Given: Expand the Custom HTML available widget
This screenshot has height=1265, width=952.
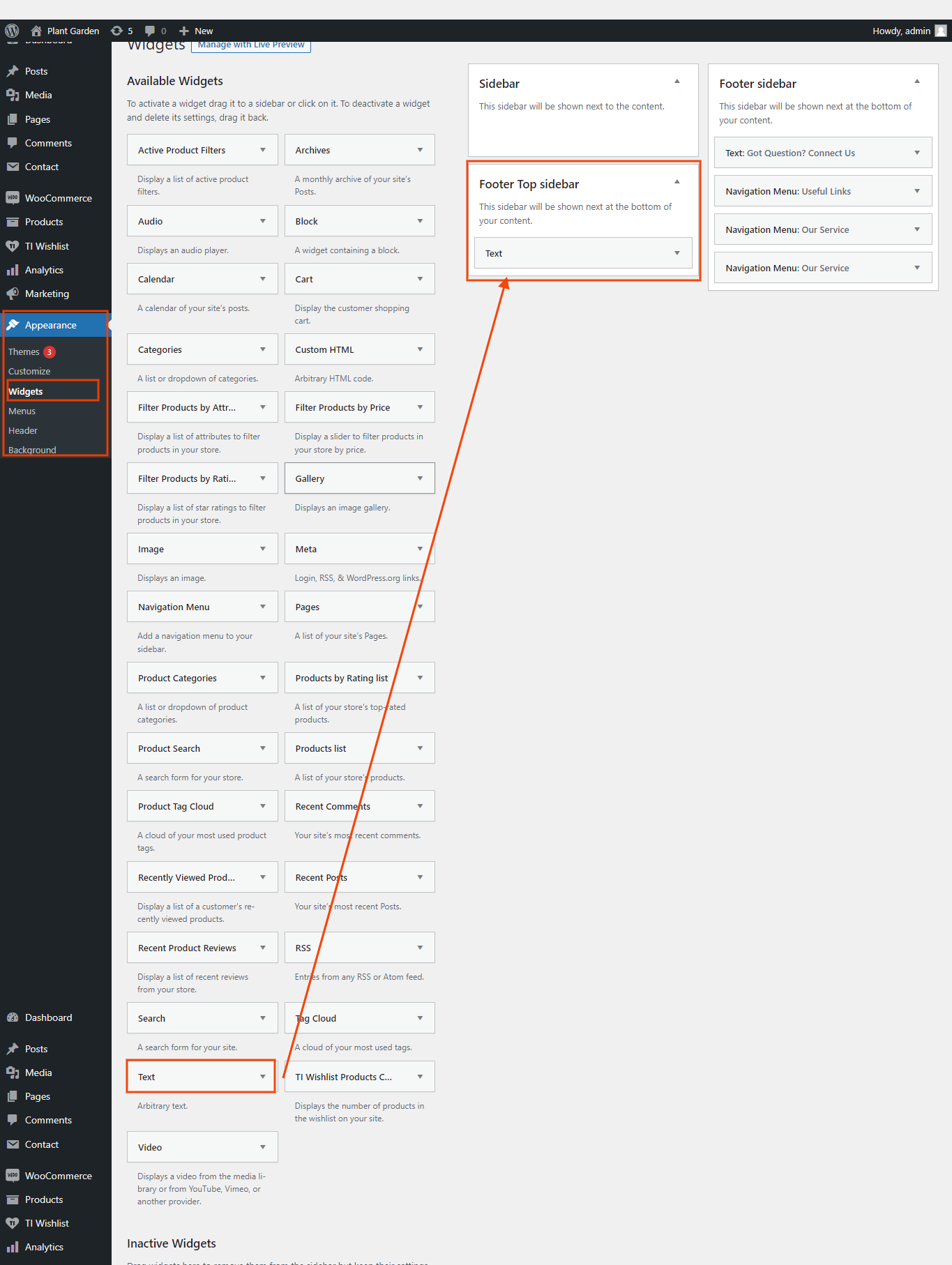Looking at the screenshot, I should (x=420, y=349).
